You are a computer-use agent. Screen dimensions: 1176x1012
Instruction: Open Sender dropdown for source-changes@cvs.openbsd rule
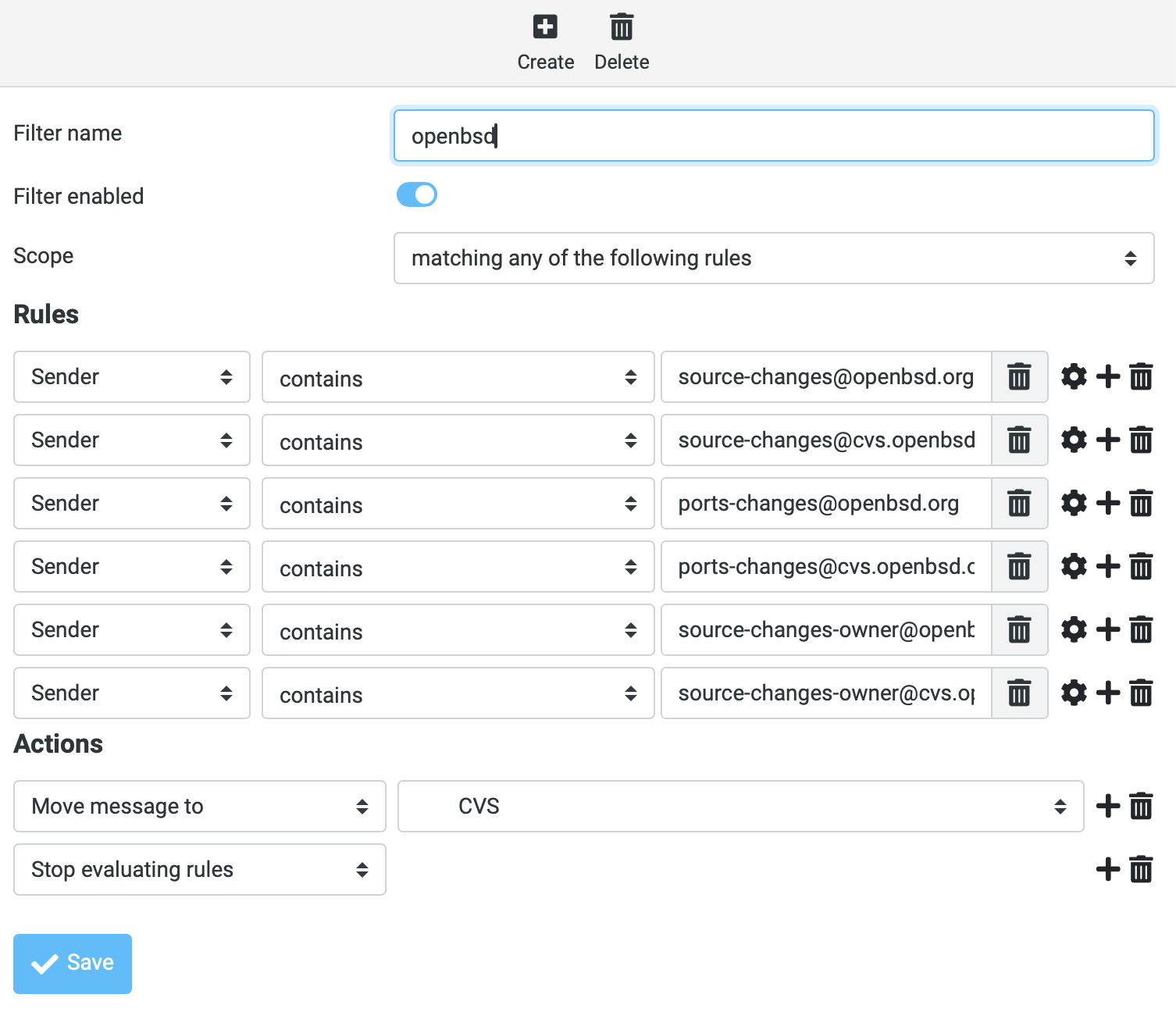pyautogui.click(x=132, y=440)
